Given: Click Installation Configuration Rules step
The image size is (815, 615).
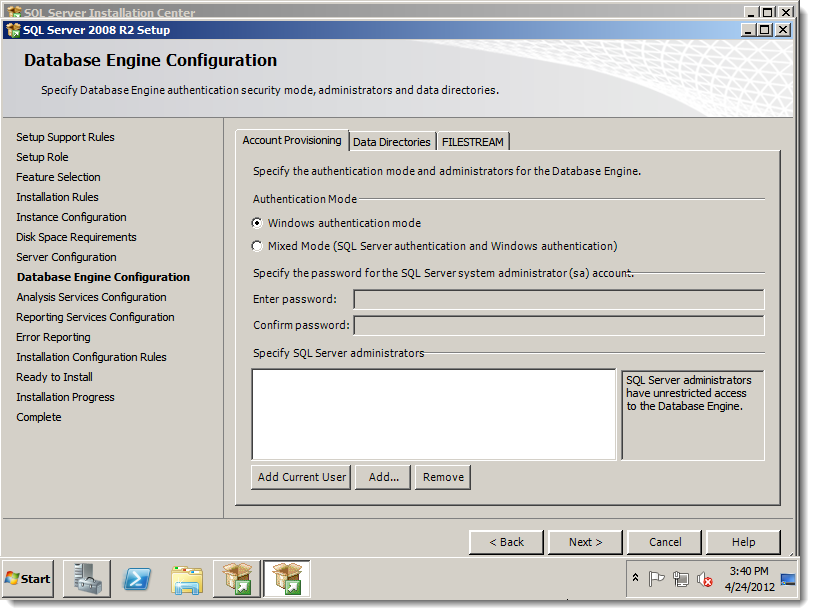Looking at the screenshot, I should pos(91,357).
